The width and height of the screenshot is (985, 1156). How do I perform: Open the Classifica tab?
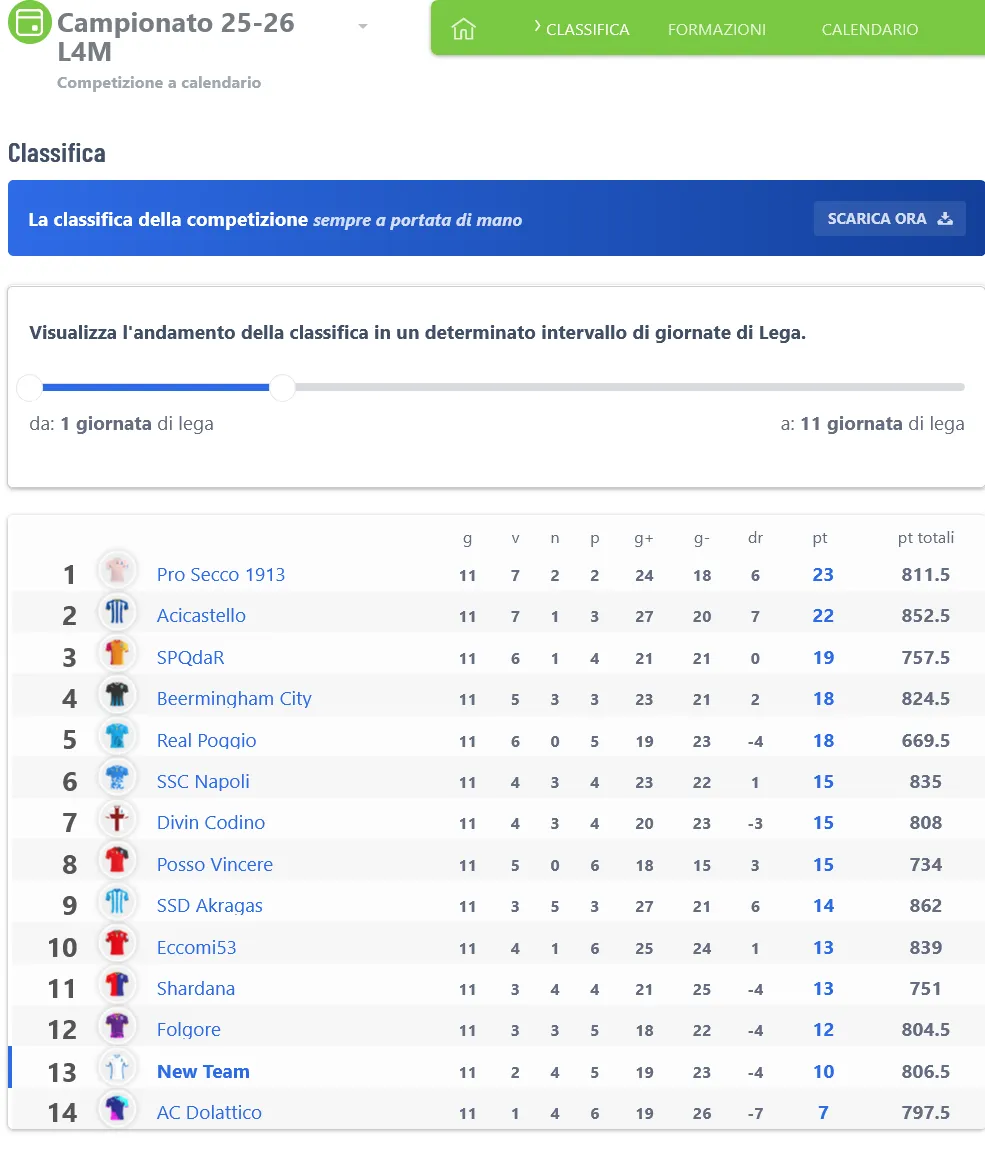point(587,30)
